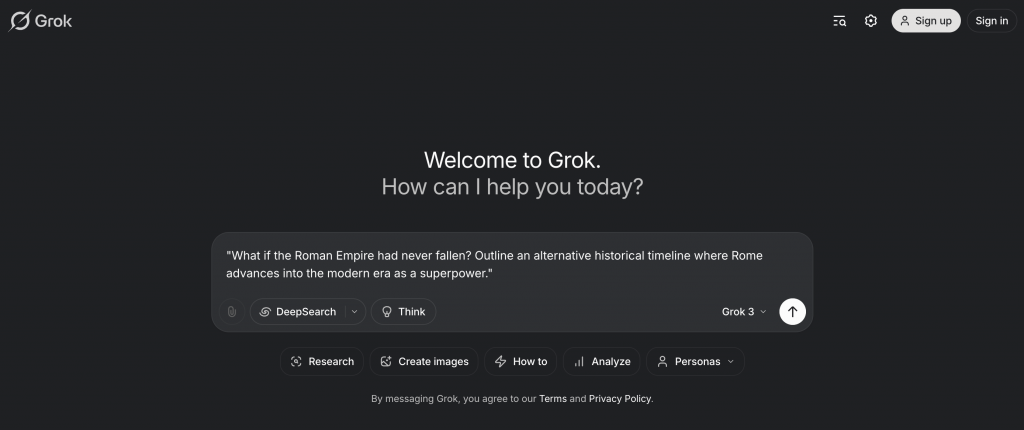Open chat history search icon
The height and width of the screenshot is (430, 1024).
(839, 21)
